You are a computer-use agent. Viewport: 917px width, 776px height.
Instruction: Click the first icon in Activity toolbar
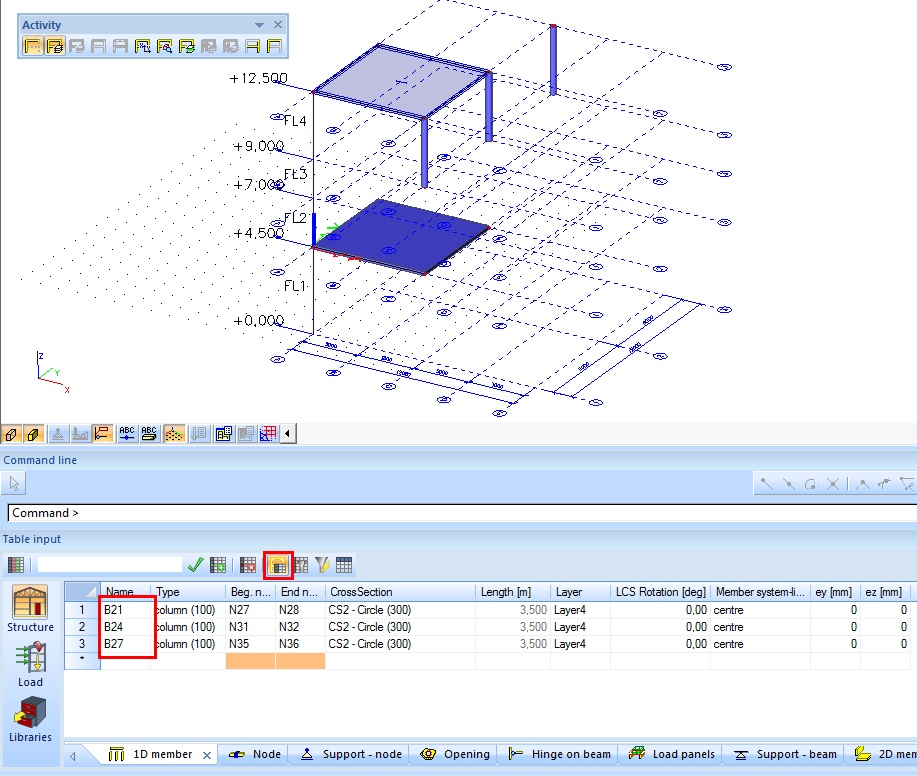32,45
